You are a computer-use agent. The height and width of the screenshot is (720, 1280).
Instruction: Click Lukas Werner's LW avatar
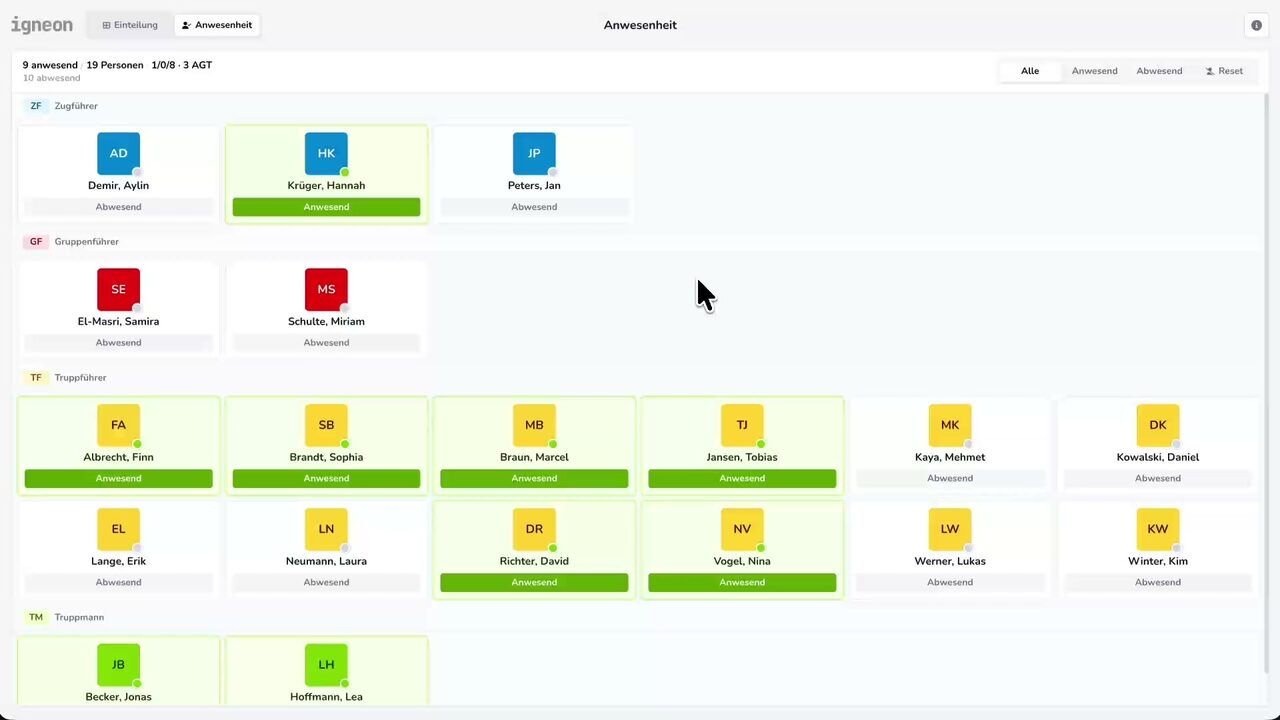pyautogui.click(x=950, y=529)
